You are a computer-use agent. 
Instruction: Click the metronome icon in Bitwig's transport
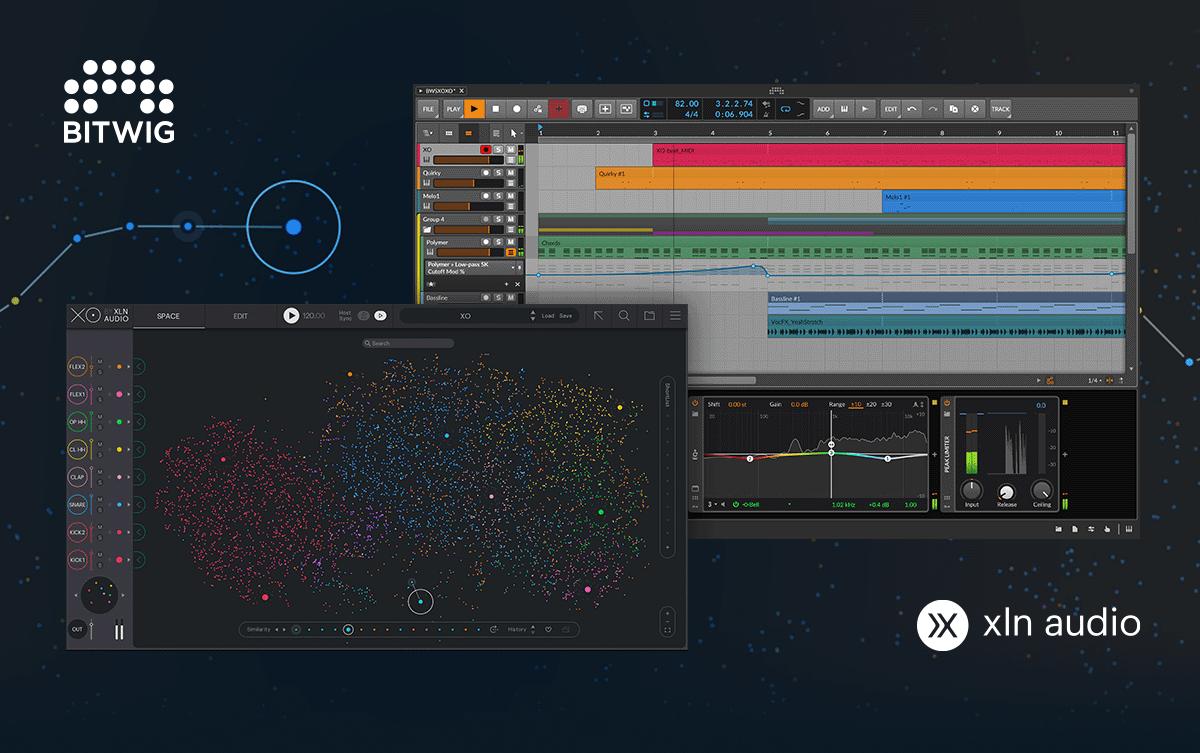[x=582, y=109]
